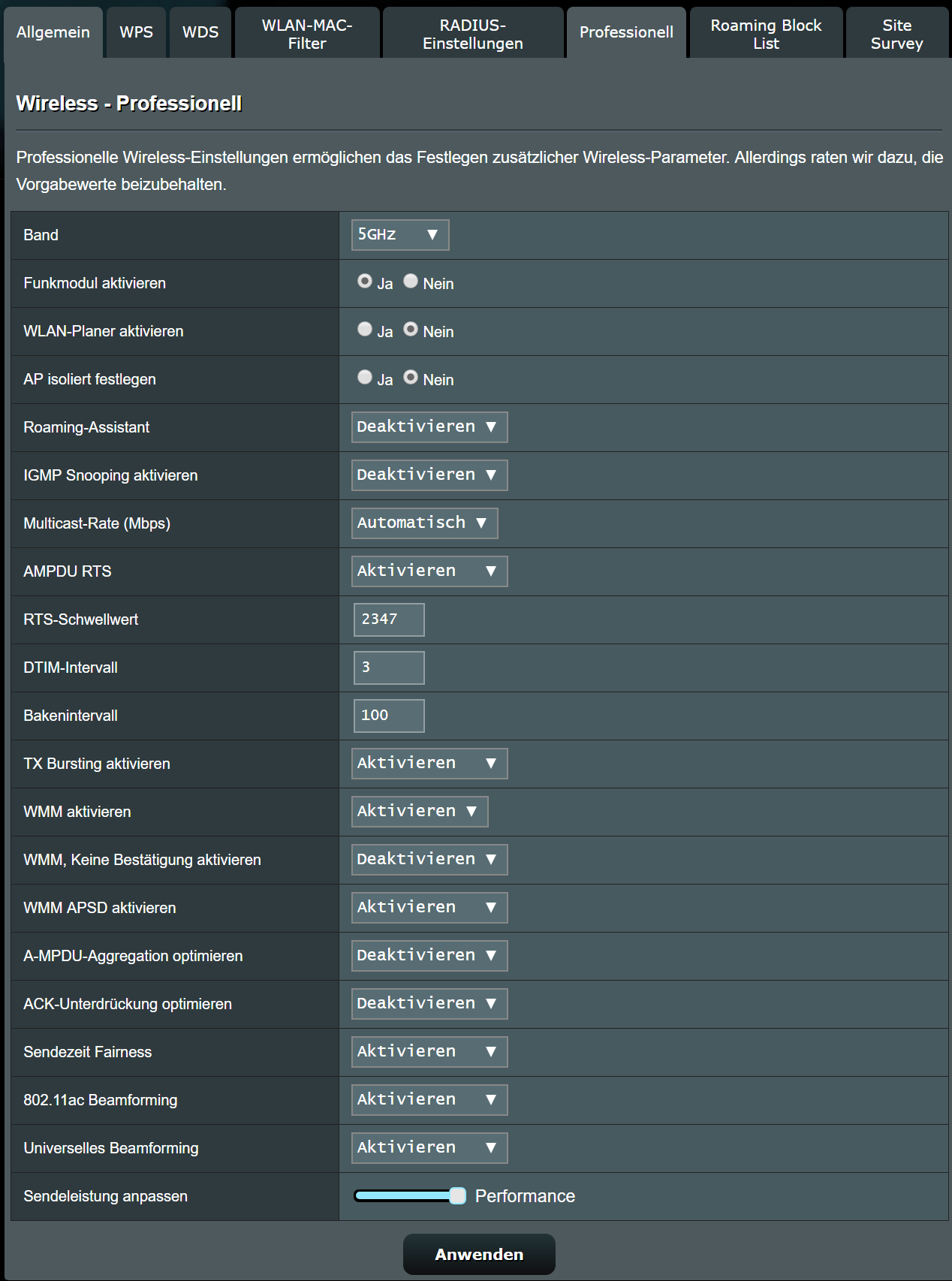The width and height of the screenshot is (952, 1281).
Task: Select Ja for AP isoliert festlegen
Action: [x=365, y=378]
